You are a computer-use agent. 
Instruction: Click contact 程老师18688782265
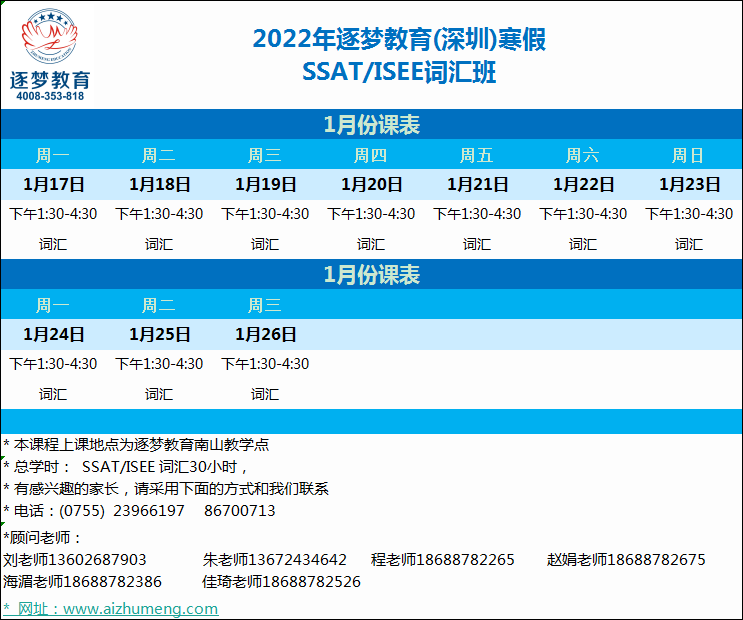coord(443,560)
